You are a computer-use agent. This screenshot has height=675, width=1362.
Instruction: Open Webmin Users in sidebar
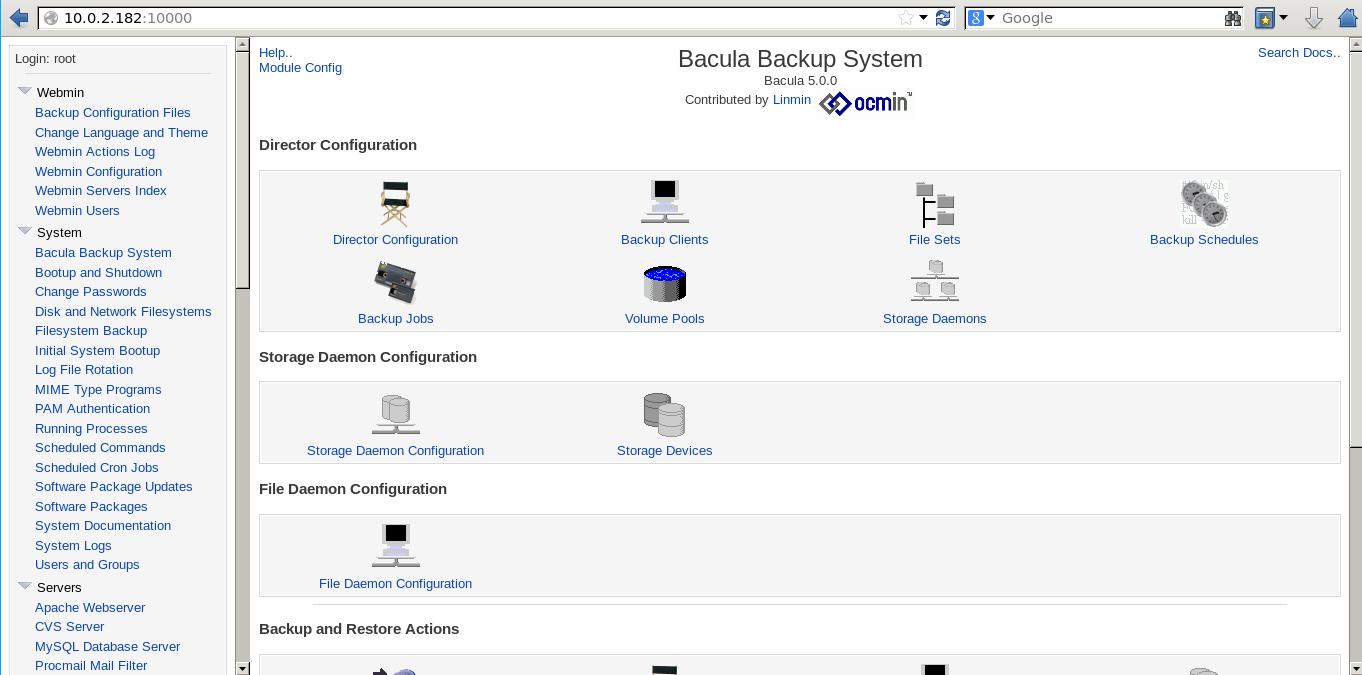[x=77, y=210]
